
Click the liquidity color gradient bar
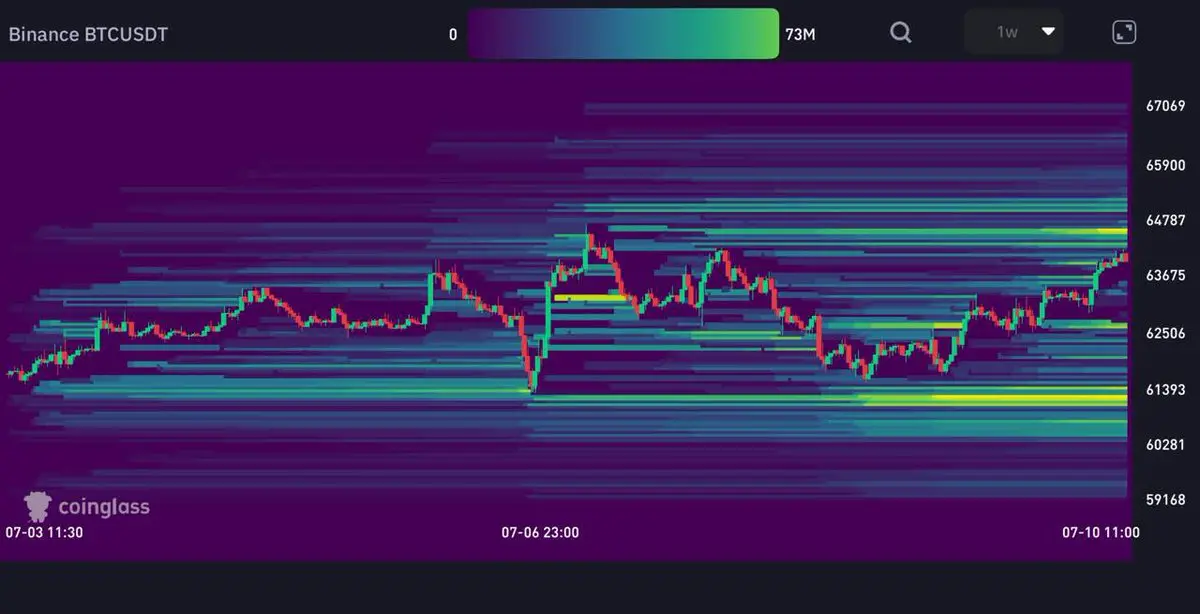point(623,34)
